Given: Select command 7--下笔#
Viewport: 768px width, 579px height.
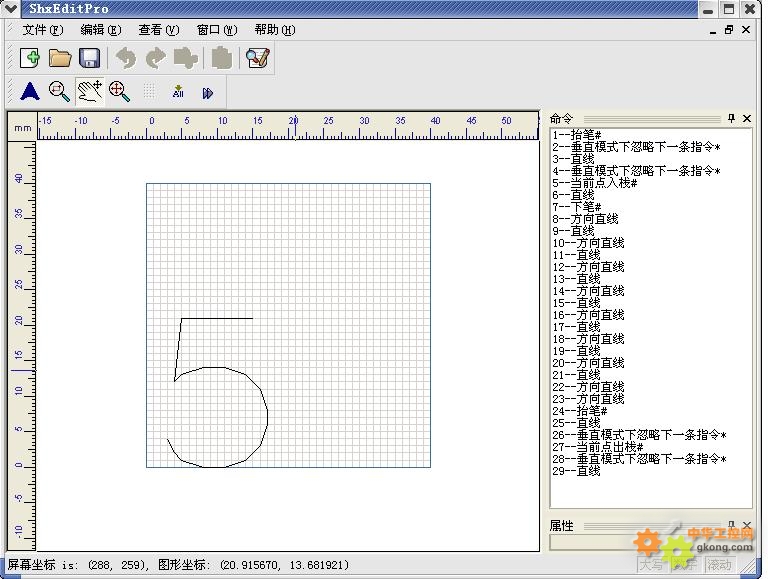Looking at the screenshot, I should (x=576, y=207).
